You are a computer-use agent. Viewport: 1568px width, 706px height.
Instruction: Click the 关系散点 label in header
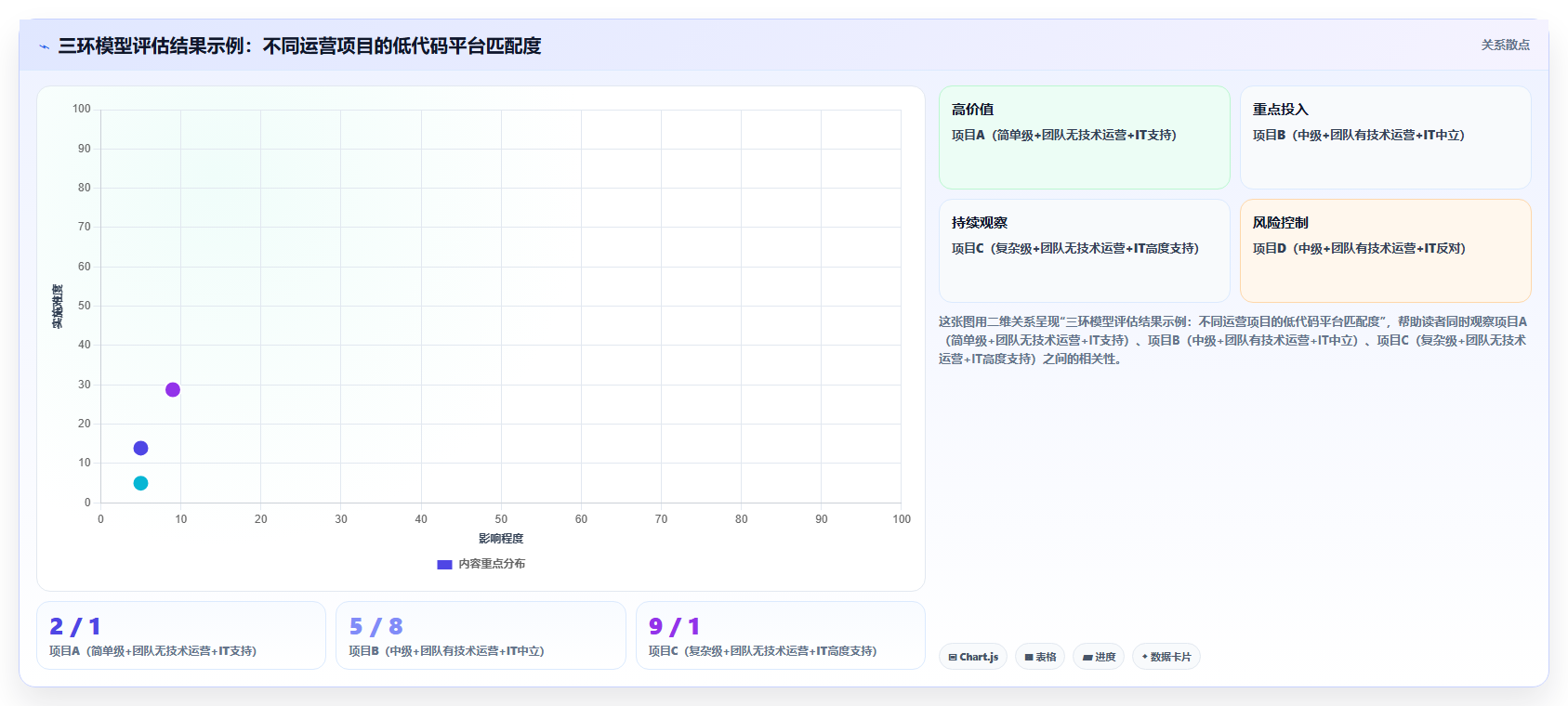click(1505, 45)
